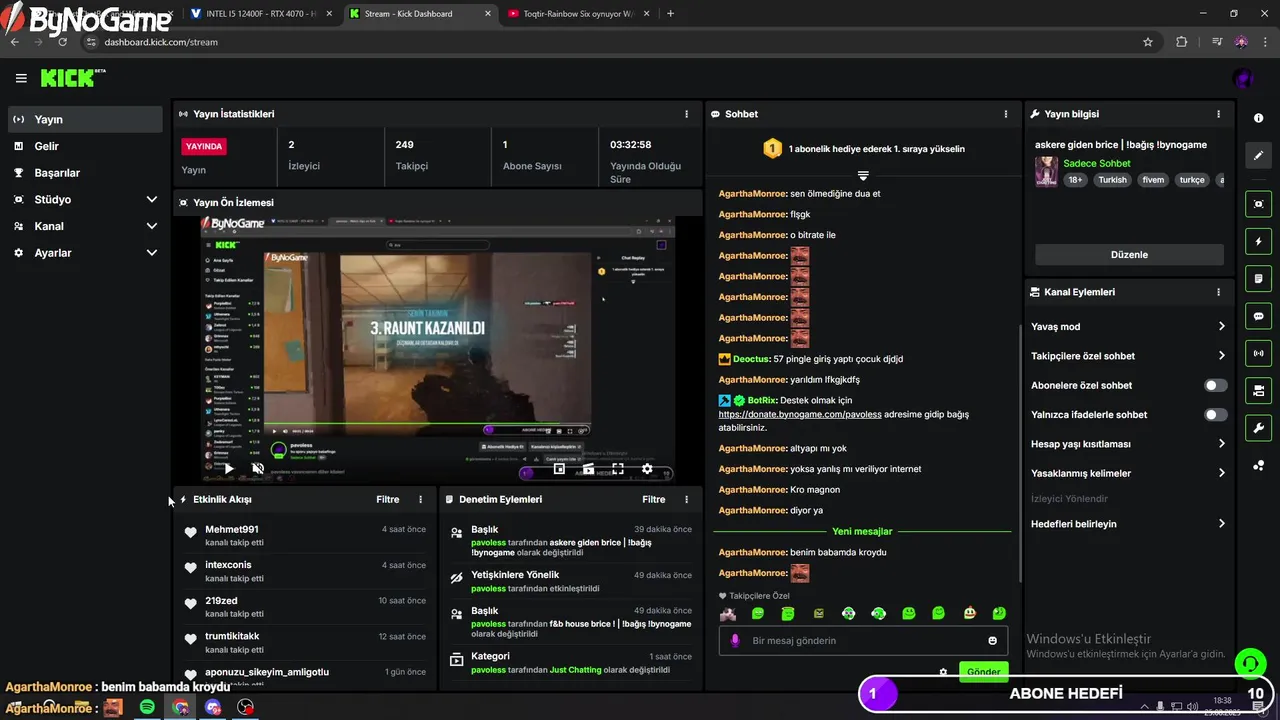Viewport: 1280px width, 720px height.
Task: Select Başarılar in left sidebar
Action: point(85,173)
